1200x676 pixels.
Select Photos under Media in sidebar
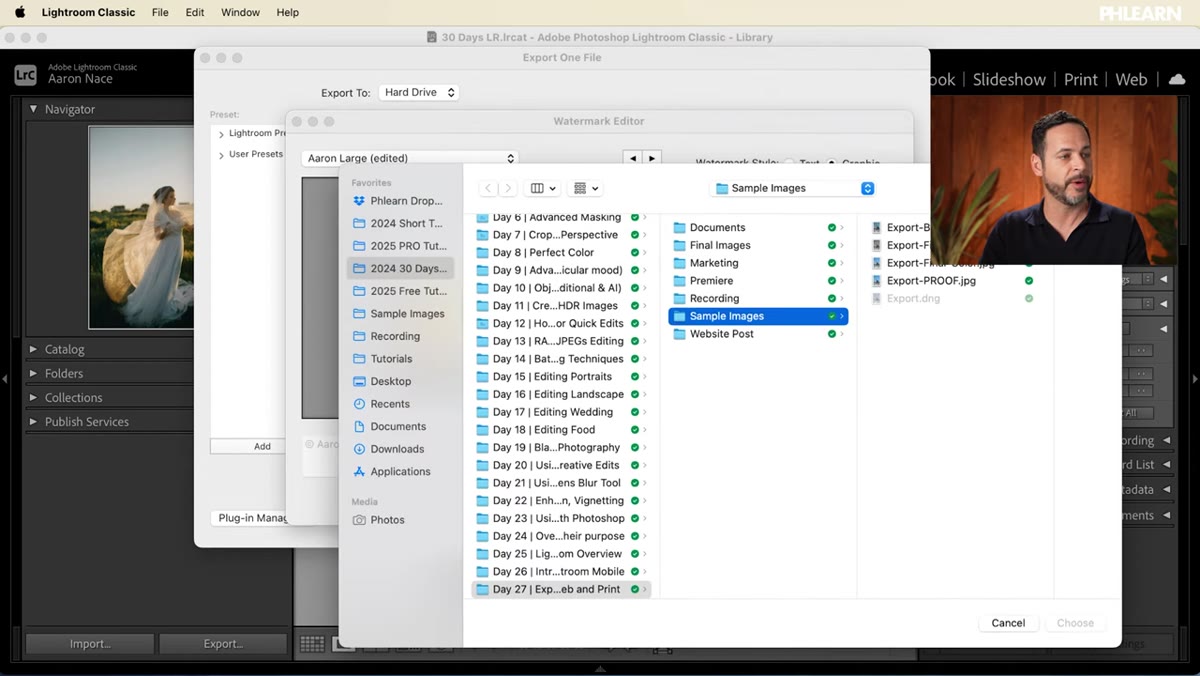point(398,520)
